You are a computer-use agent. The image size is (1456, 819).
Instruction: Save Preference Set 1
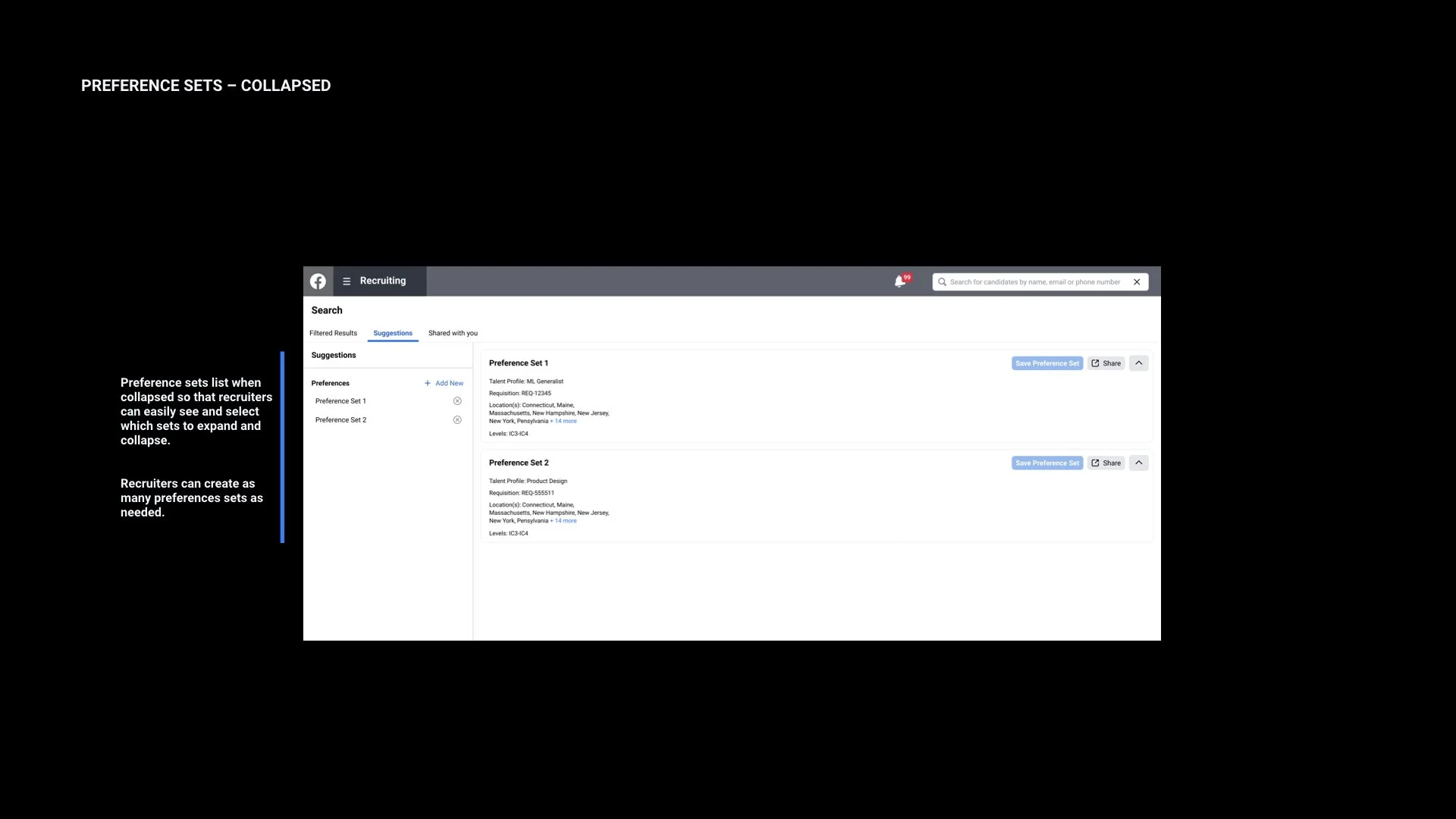1046,363
